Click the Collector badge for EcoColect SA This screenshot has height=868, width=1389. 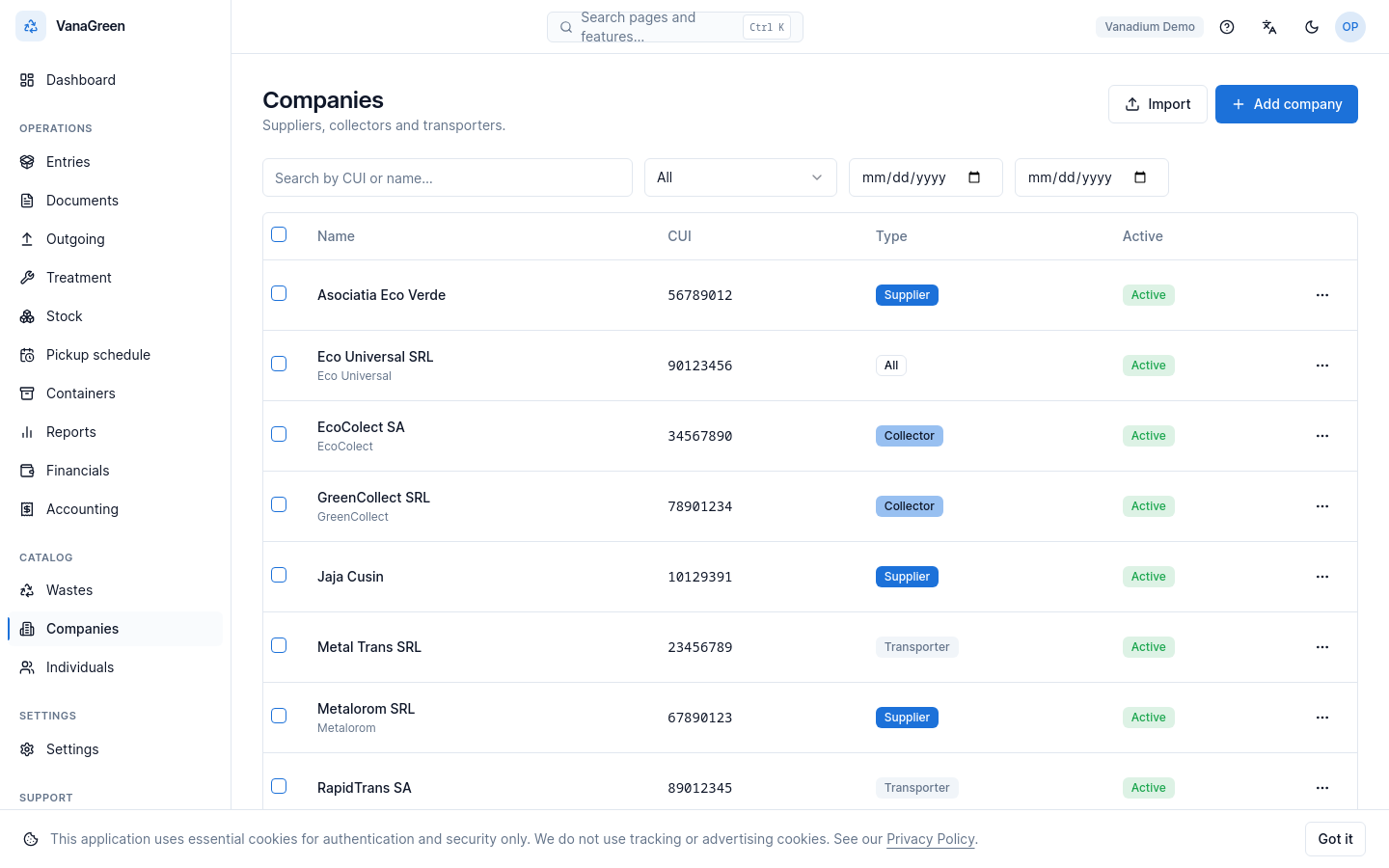[910, 436]
